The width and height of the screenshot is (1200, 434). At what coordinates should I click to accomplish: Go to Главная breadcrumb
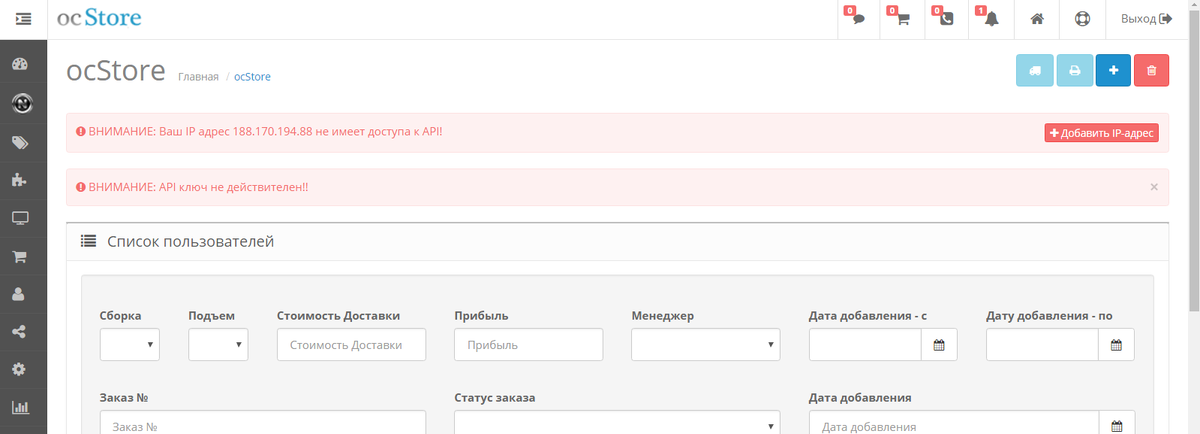click(x=198, y=77)
